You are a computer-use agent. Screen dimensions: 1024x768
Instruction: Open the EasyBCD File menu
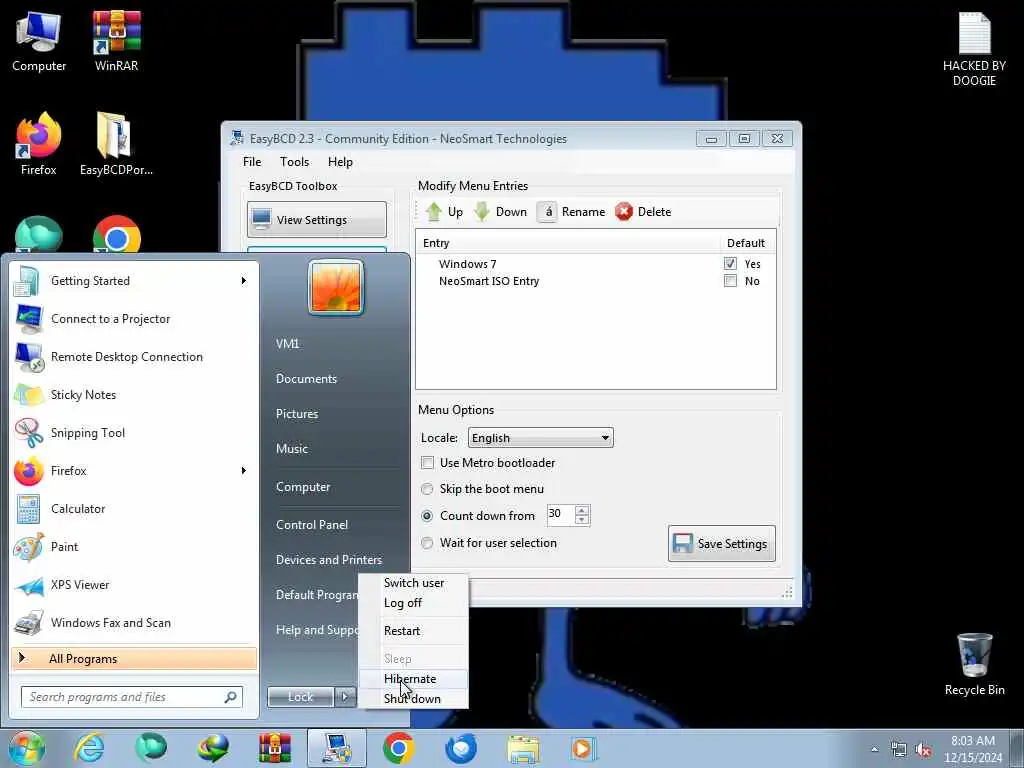coord(252,162)
